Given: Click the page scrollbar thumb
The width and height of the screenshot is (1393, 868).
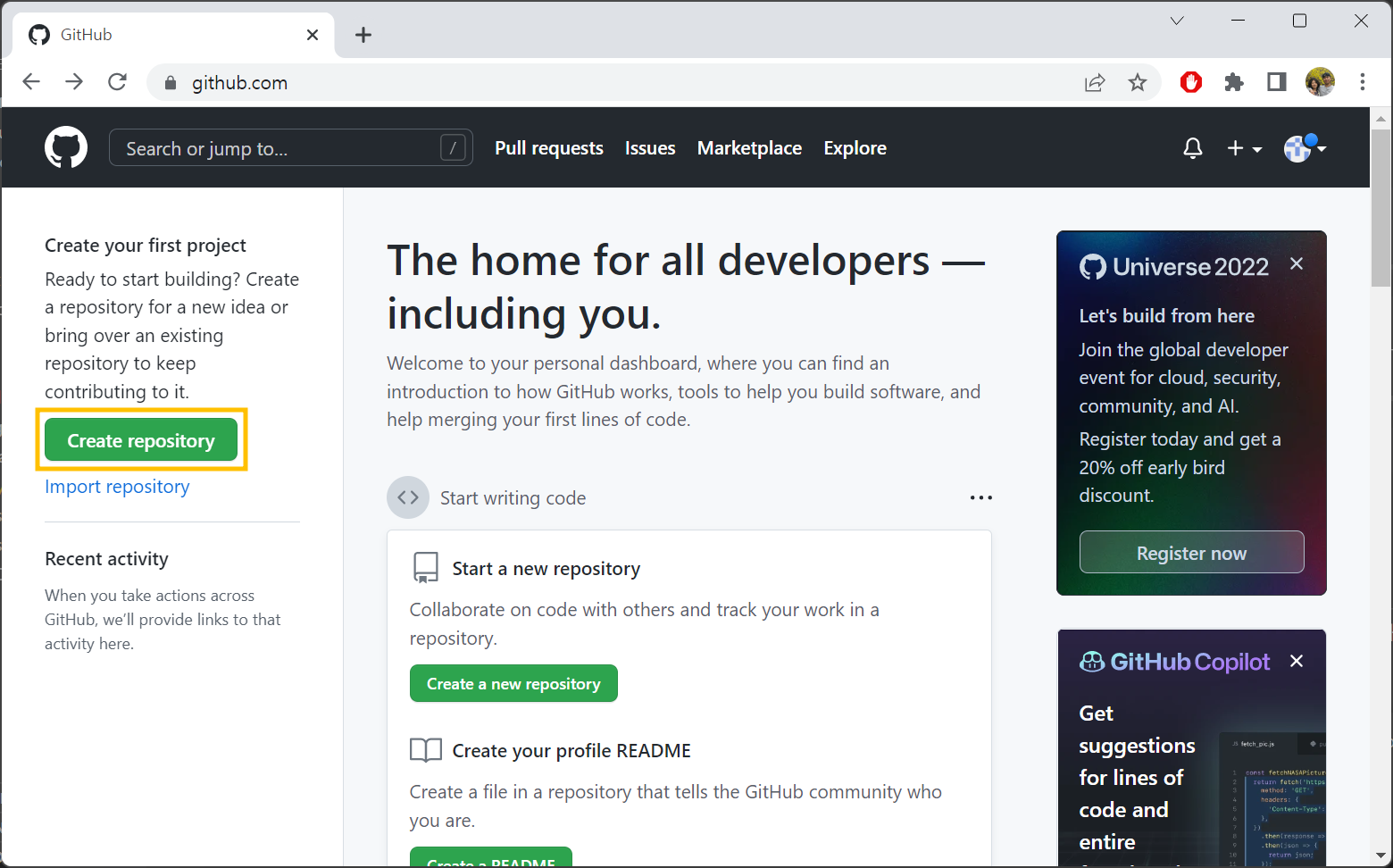Looking at the screenshot, I should click(1381, 208).
